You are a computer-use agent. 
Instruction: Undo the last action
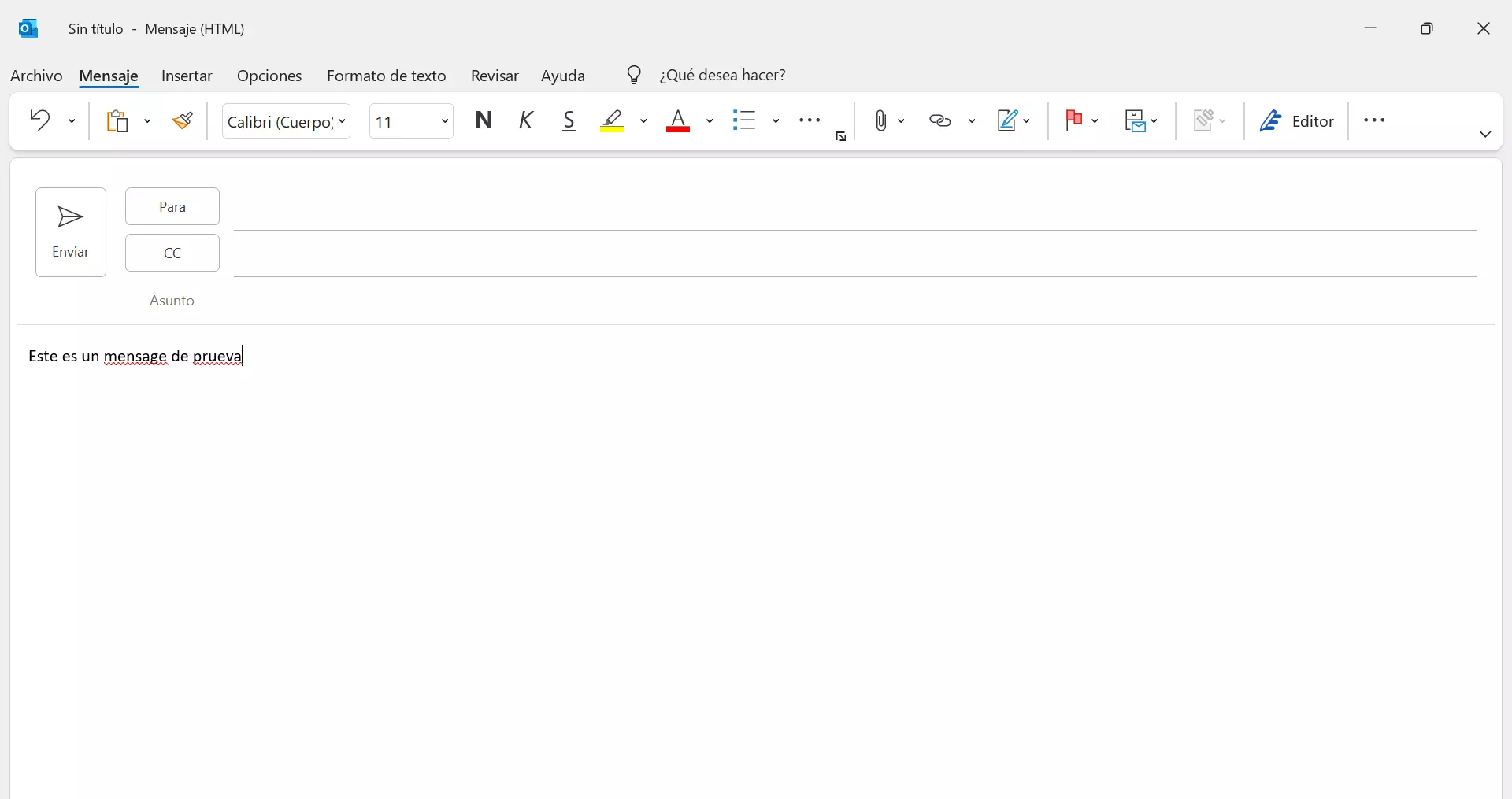point(39,120)
